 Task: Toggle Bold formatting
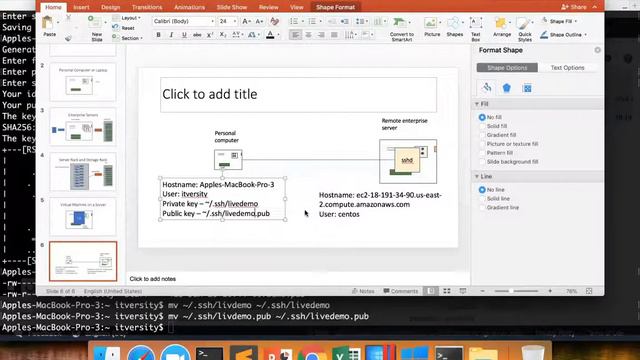[x=158, y=35]
